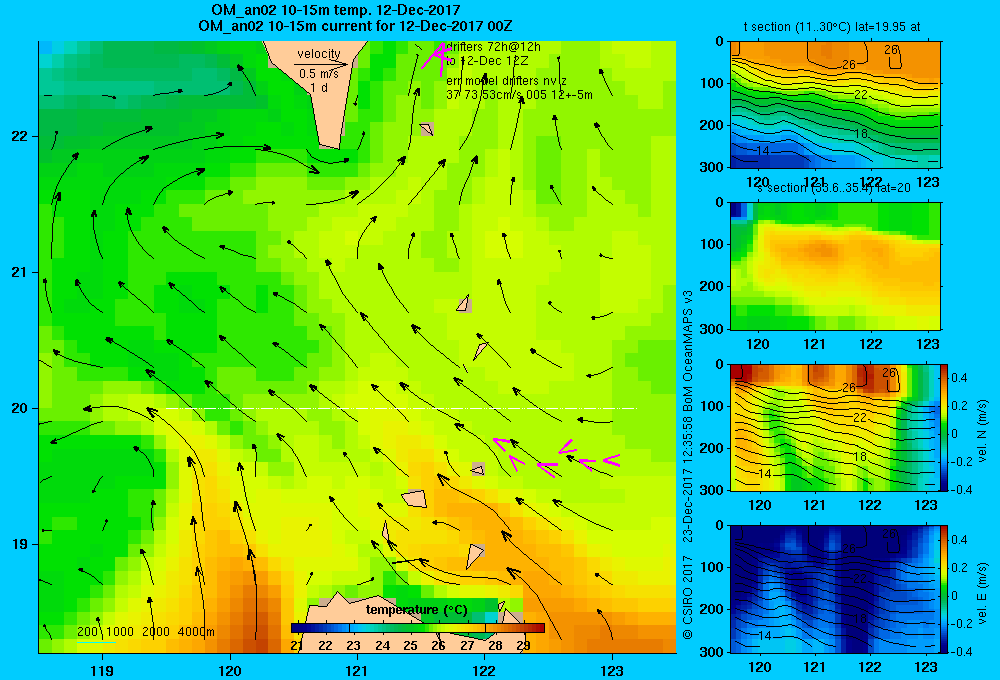Click the latitude label '19' on the main map
The image size is (1000, 680).
tap(20, 544)
